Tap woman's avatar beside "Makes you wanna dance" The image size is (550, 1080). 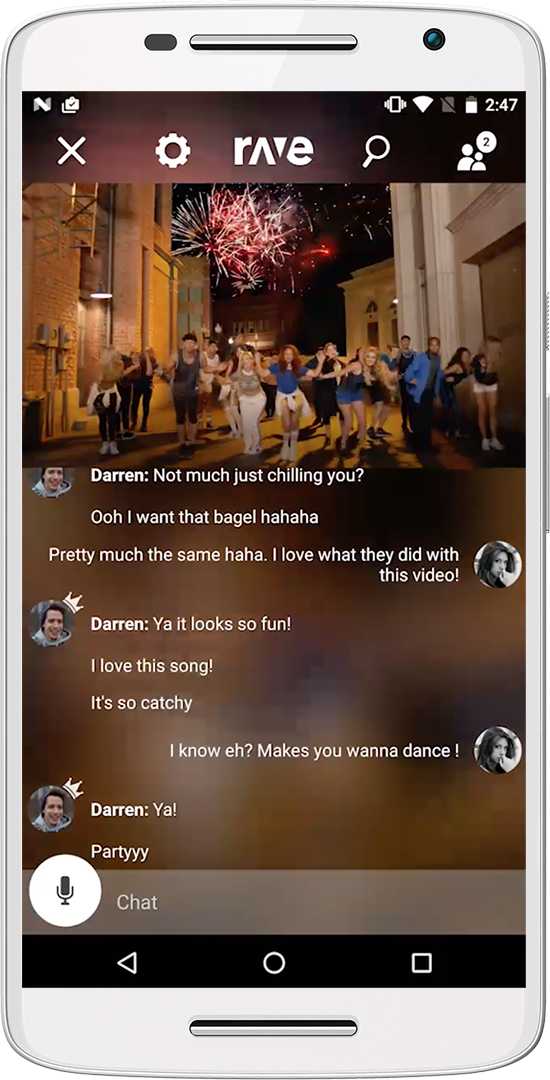click(498, 749)
